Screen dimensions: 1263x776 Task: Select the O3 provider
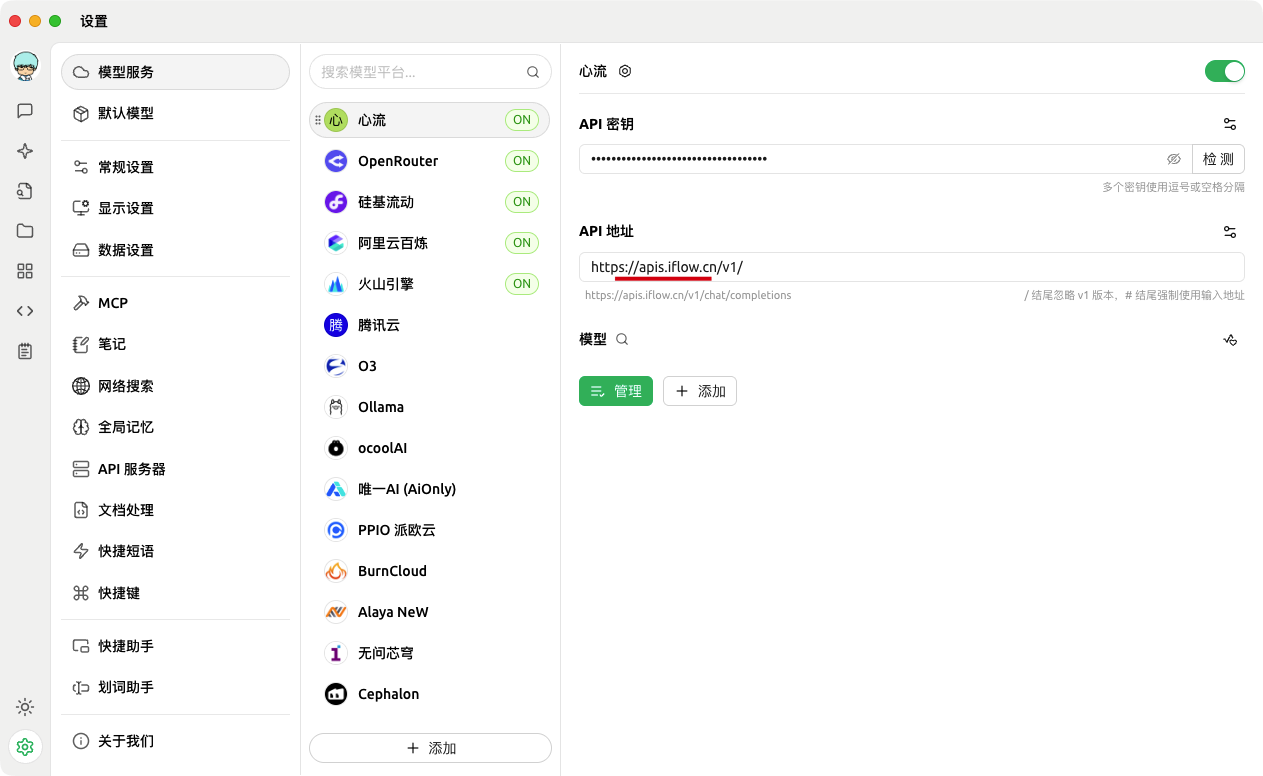pos(429,366)
